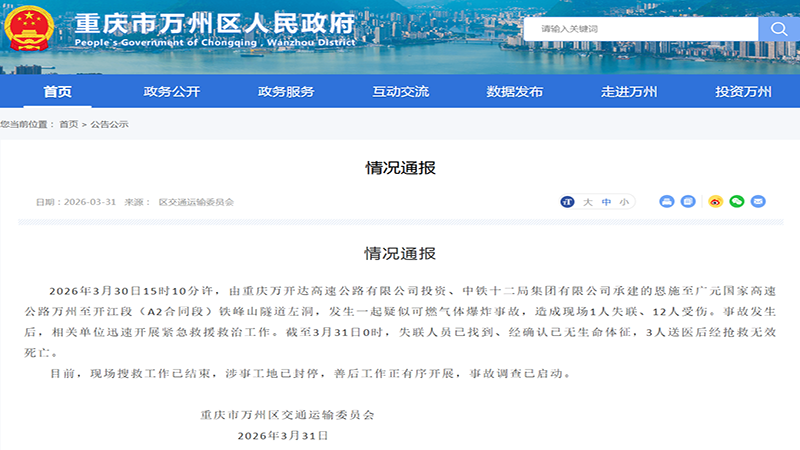Click the paragraph beginning 目前，现场搜救工作已结束
This screenshot has width=800, height=450.
point(311,373)
